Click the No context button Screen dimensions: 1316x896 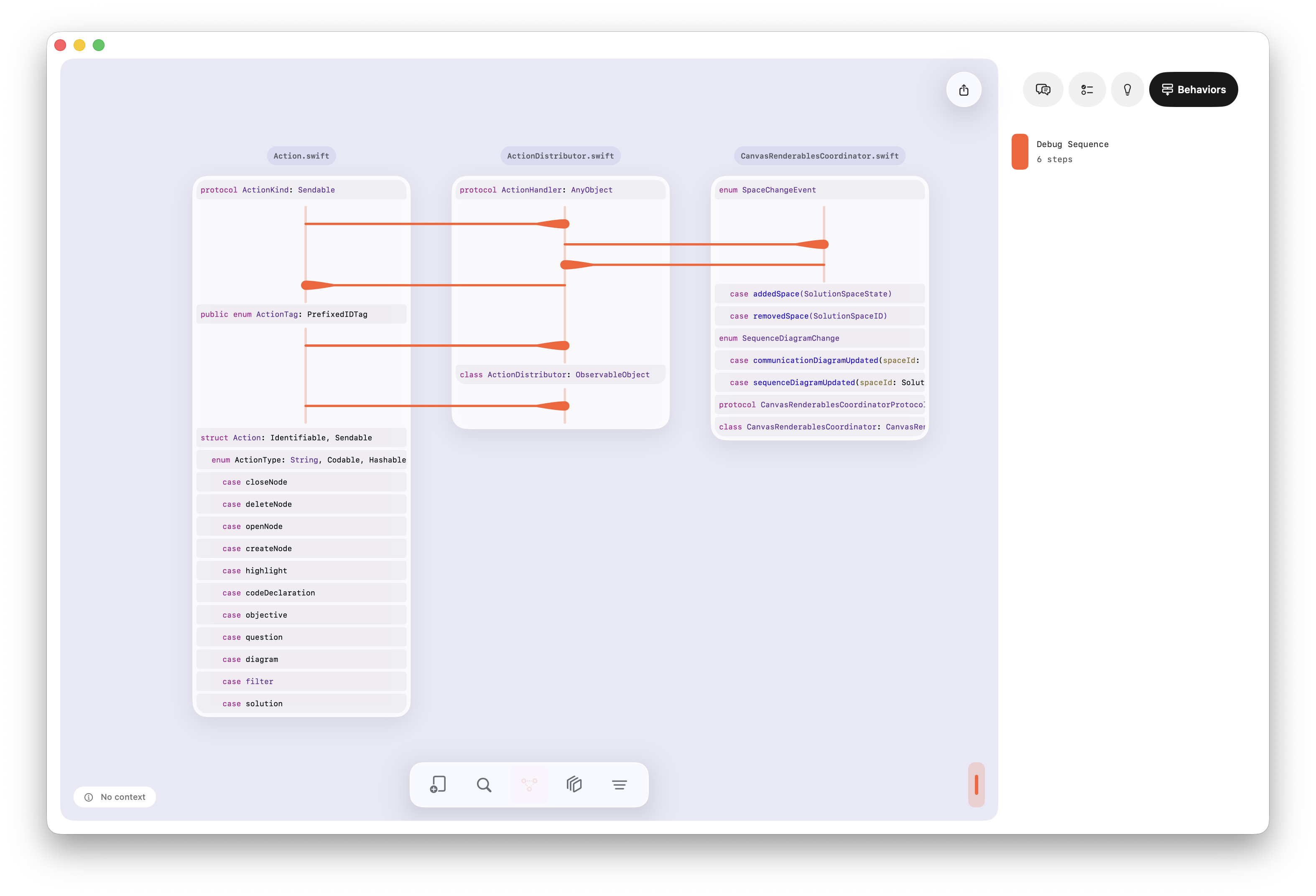[115, 797]
